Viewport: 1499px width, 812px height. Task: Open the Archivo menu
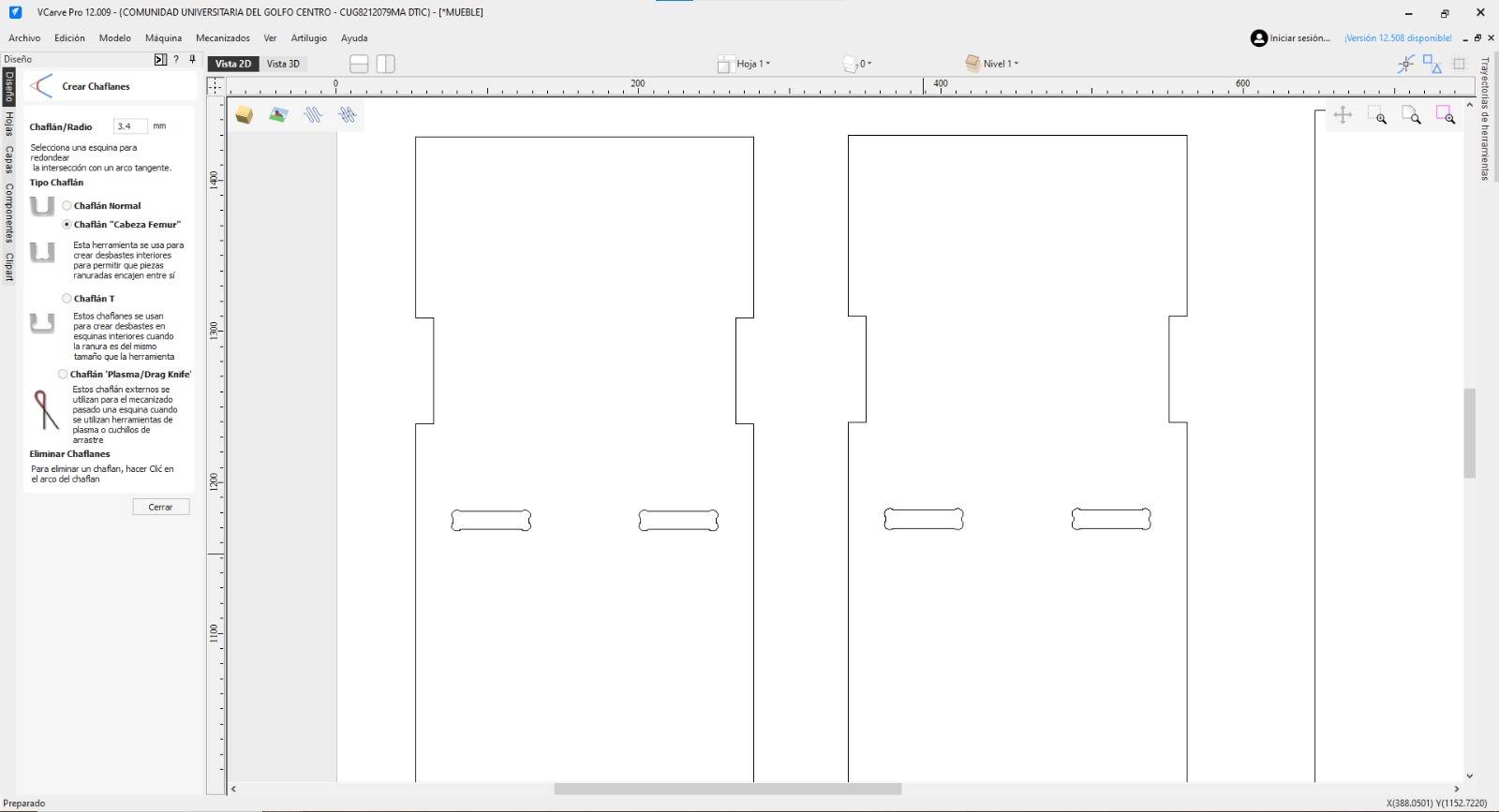pos(24,38)
